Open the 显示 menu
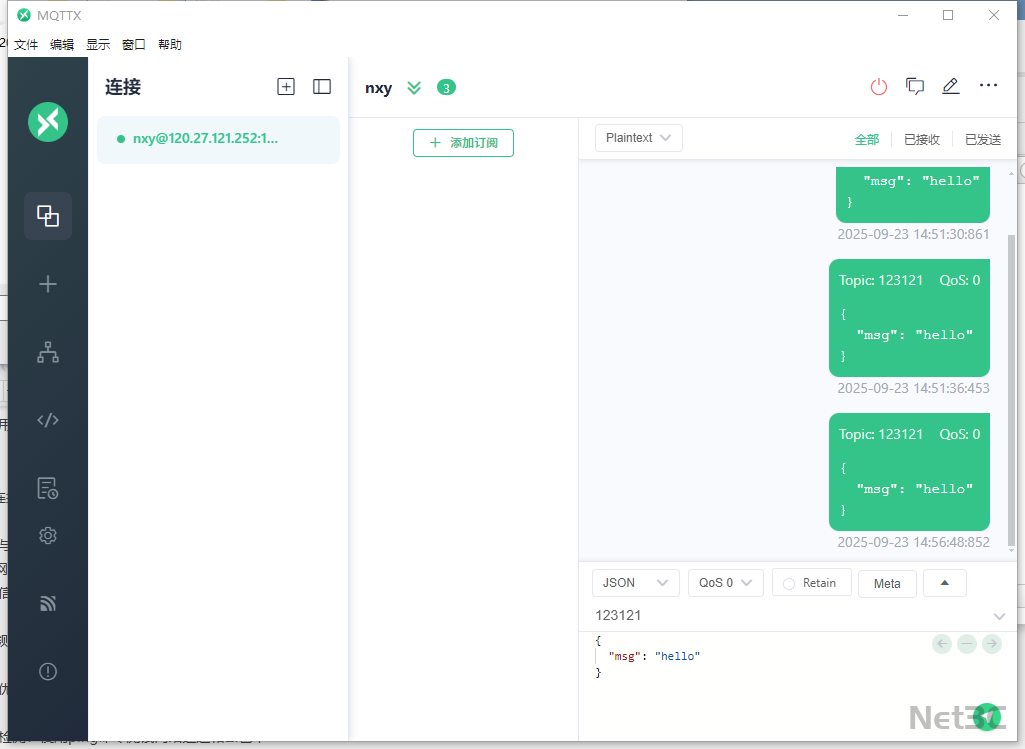Image resolution: width=1025 pixels, height=749 pixels. 98,44
